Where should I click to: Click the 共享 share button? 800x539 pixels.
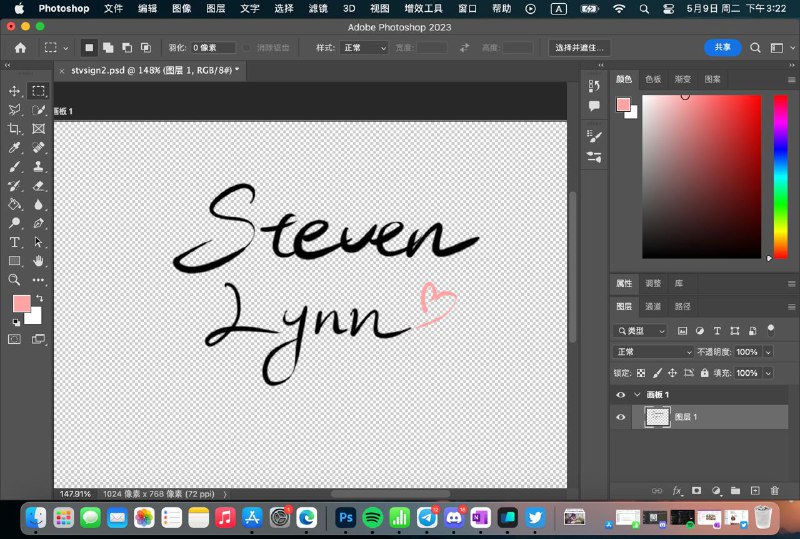pos(722,48)
